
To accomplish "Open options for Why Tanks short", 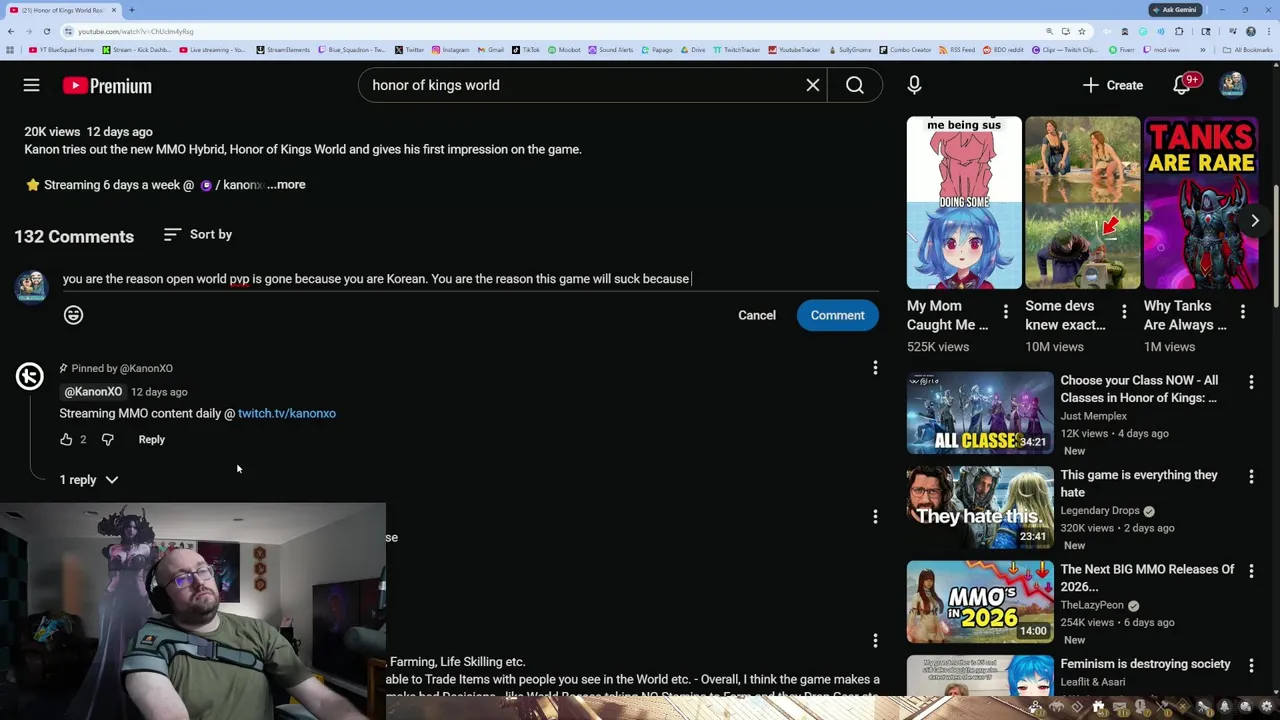I will 1243,313.
